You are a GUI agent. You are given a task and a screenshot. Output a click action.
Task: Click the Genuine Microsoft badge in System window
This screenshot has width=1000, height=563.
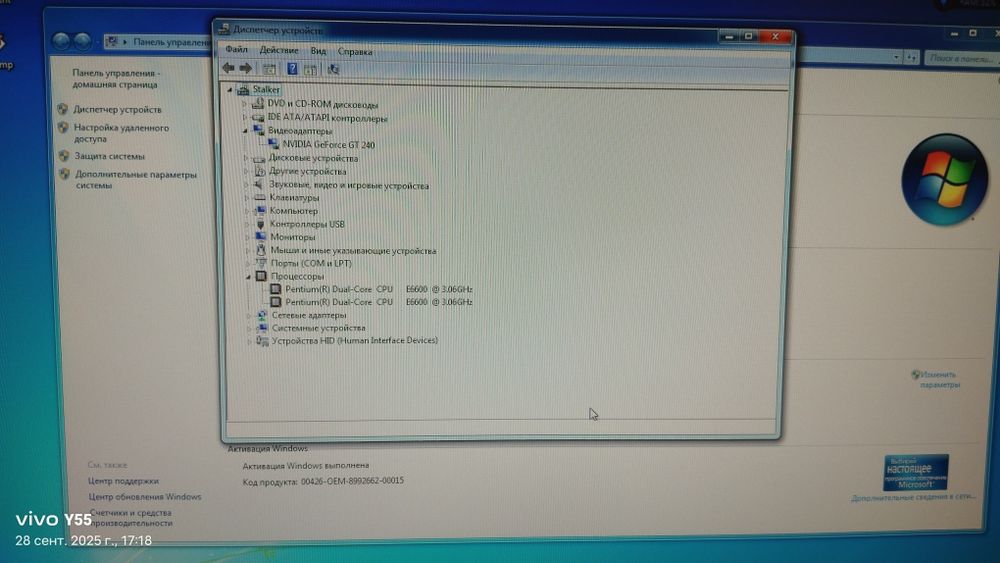(915, 472)
